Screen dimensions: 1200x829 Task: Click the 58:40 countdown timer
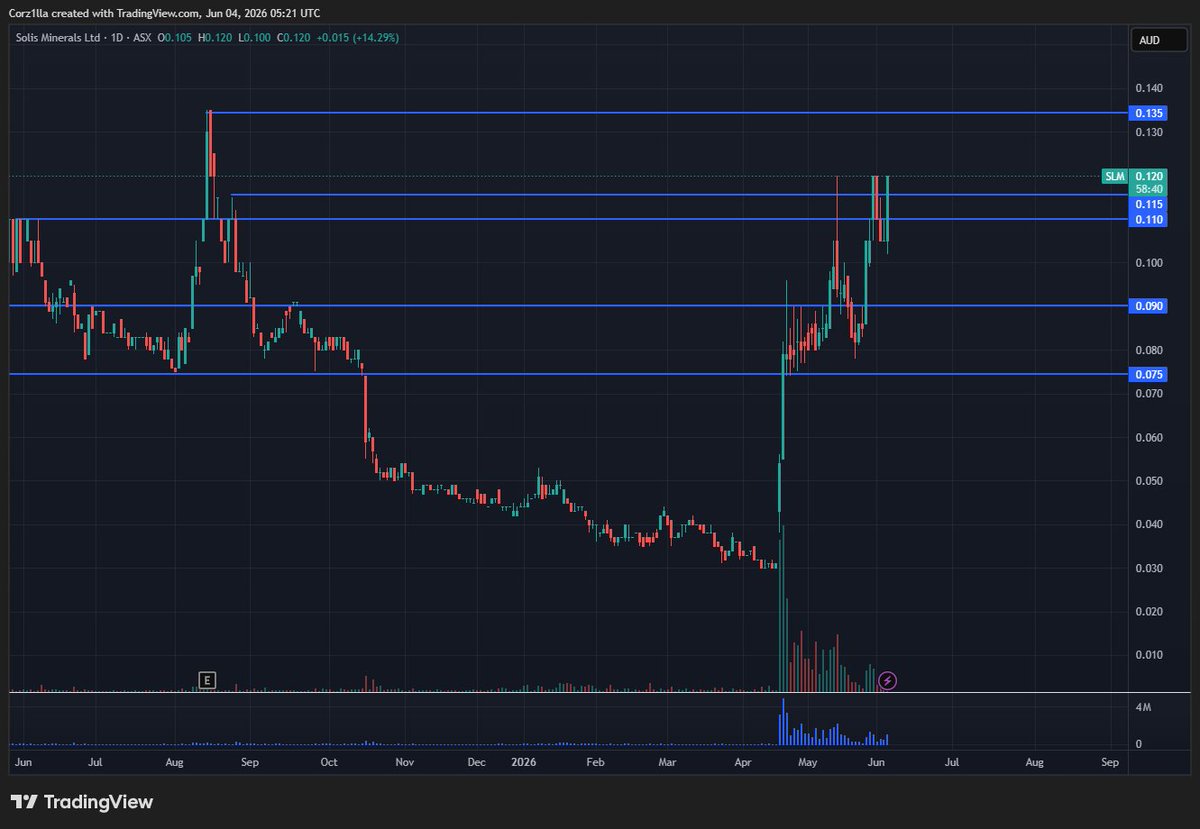1149,189
